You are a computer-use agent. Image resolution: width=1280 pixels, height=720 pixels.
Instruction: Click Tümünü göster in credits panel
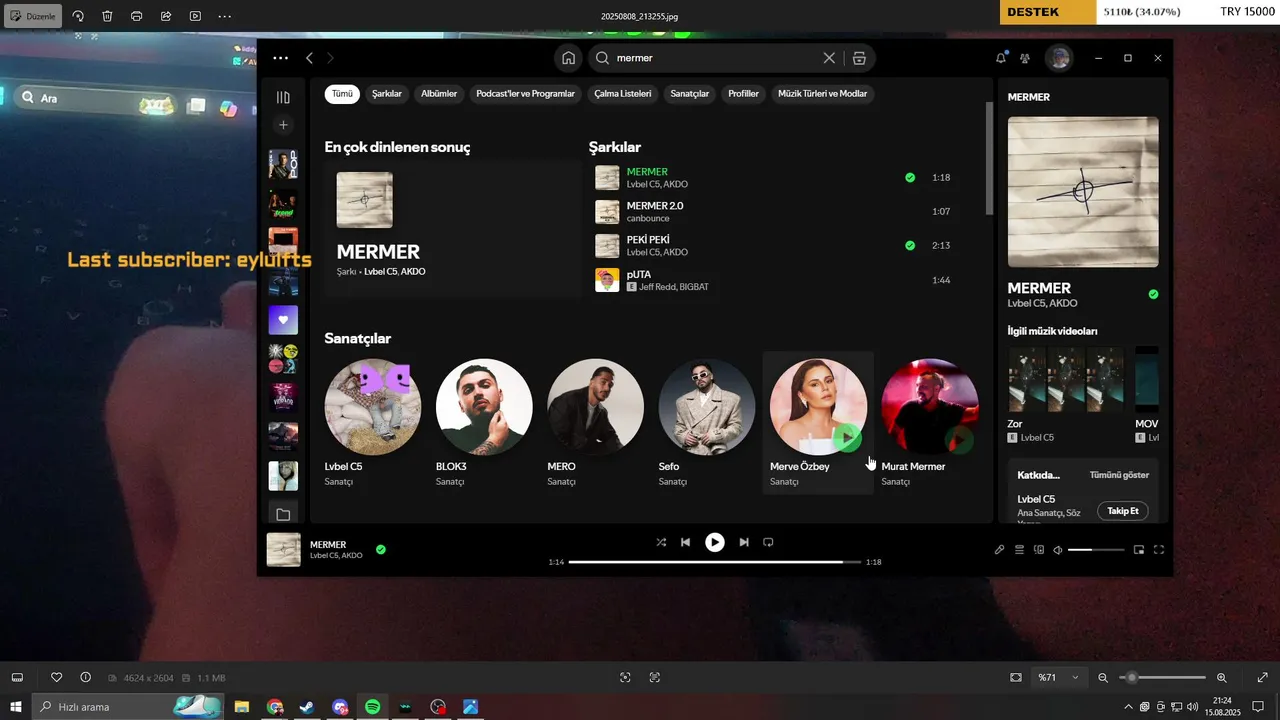(x=1119, y=475)
